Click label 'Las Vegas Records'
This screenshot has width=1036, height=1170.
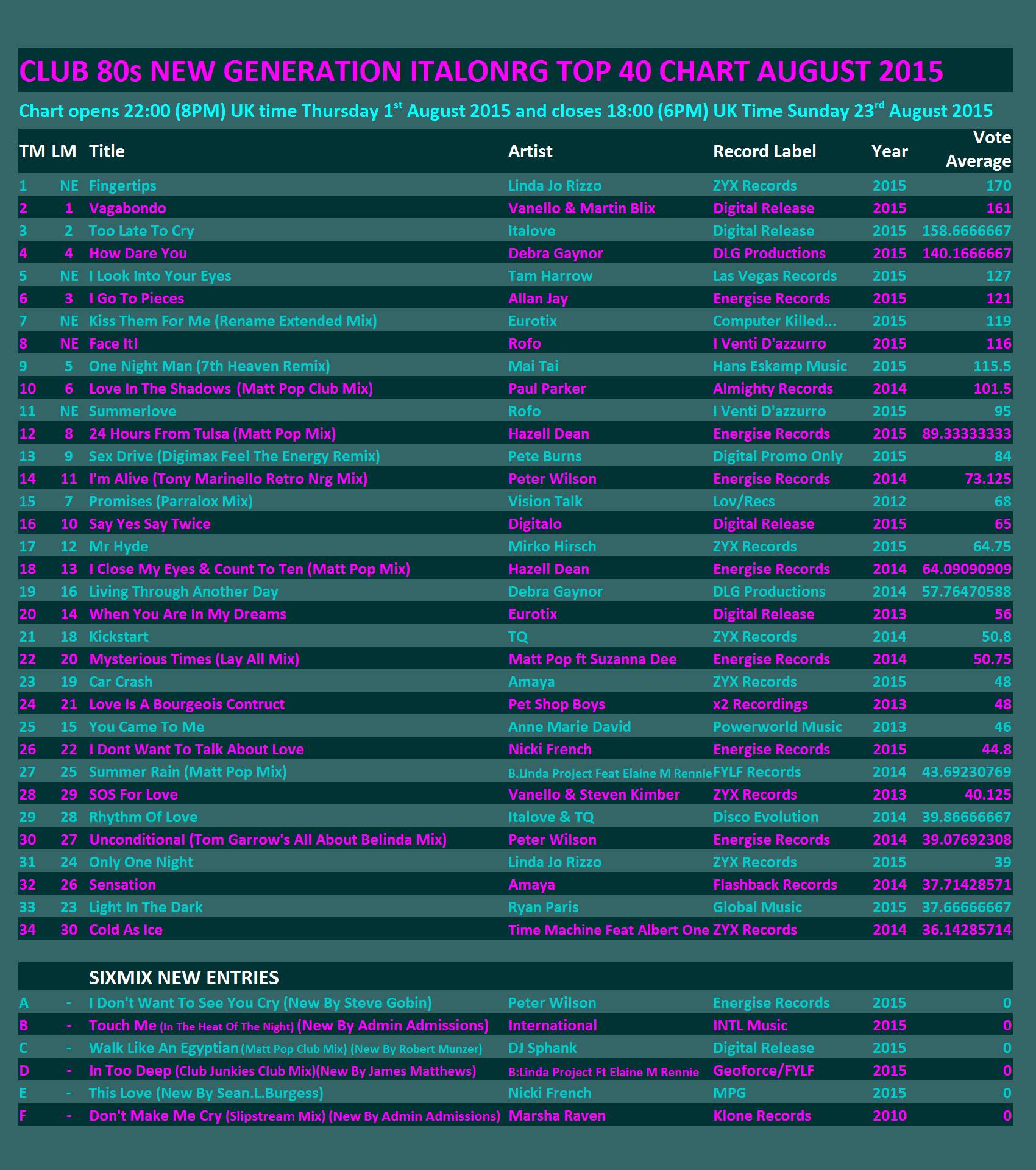point(775,276)
